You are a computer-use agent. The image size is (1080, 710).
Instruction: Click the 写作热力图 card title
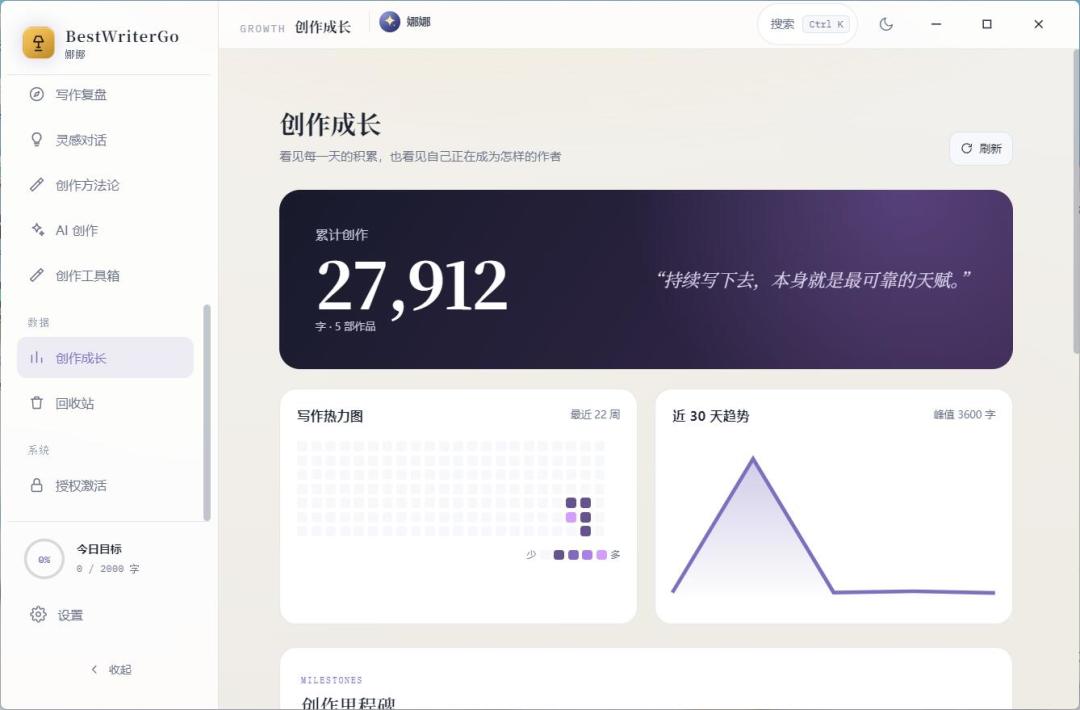(330, 416)
